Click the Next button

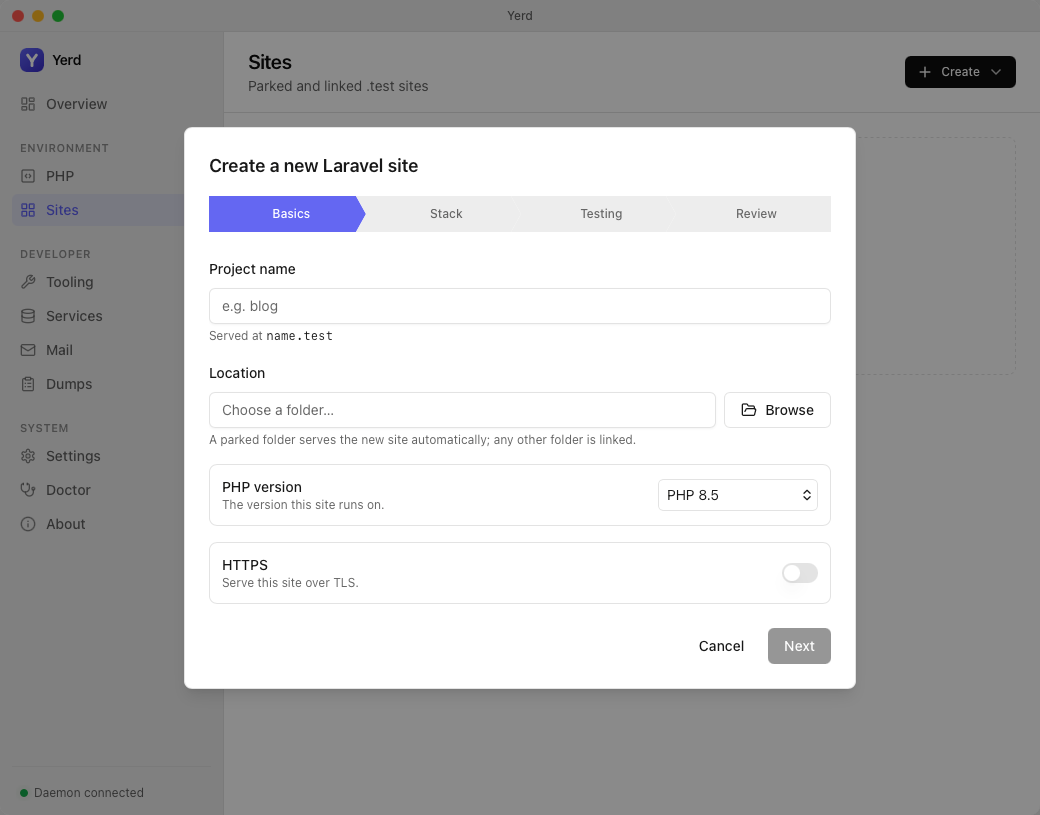[799, 646]
